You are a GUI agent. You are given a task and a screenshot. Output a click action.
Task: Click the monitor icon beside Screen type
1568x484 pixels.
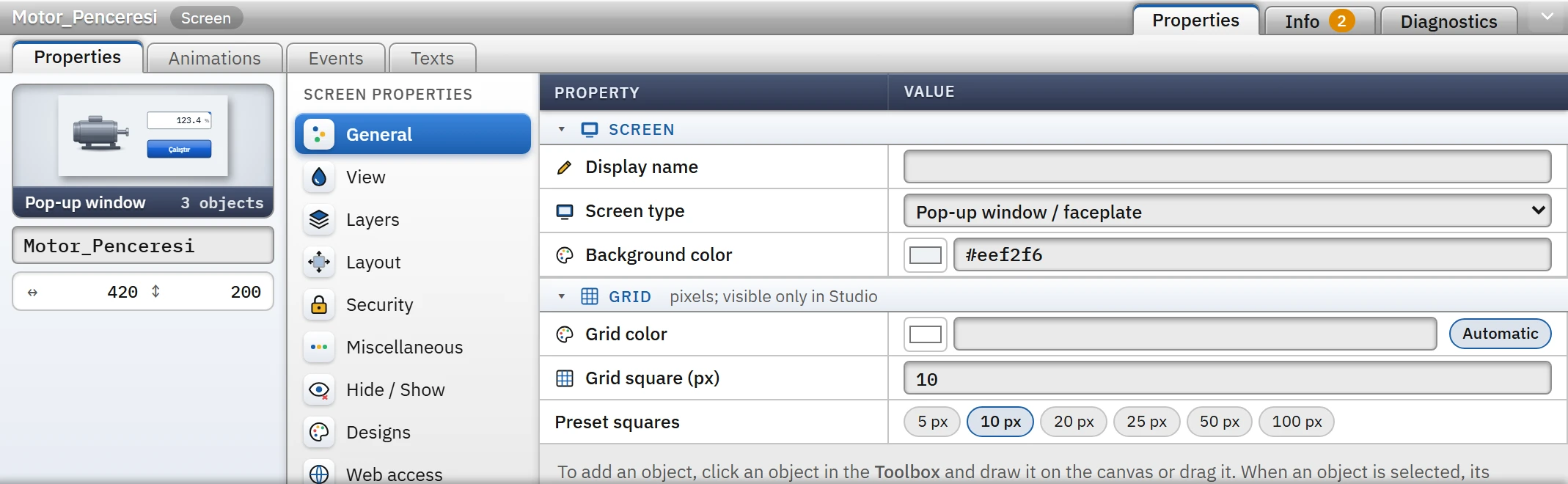564,211
